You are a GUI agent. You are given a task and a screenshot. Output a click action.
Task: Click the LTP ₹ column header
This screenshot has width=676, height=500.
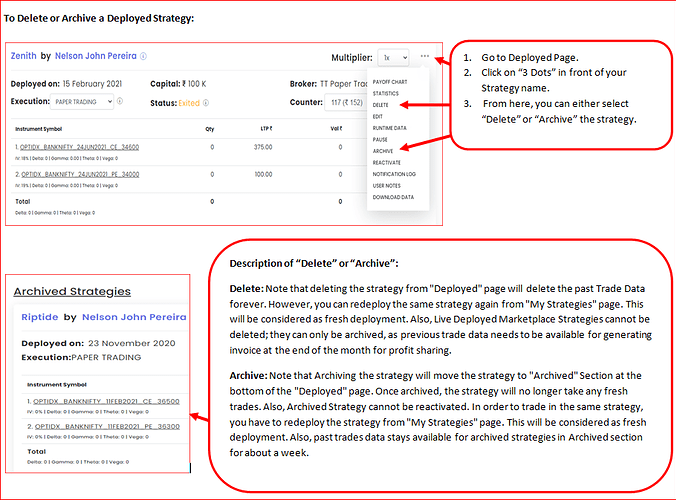pos(266,129)
